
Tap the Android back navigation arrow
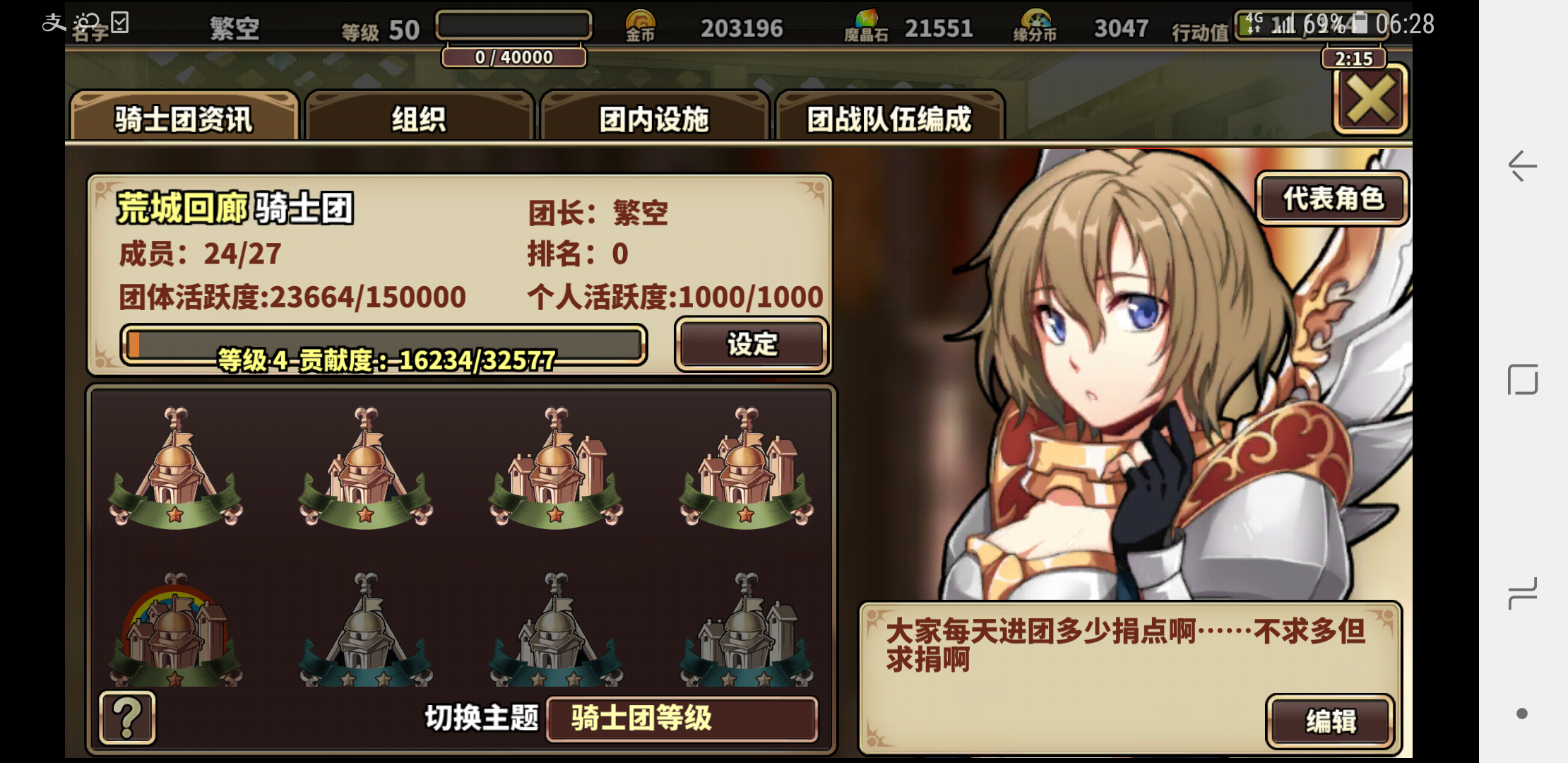1522,167
